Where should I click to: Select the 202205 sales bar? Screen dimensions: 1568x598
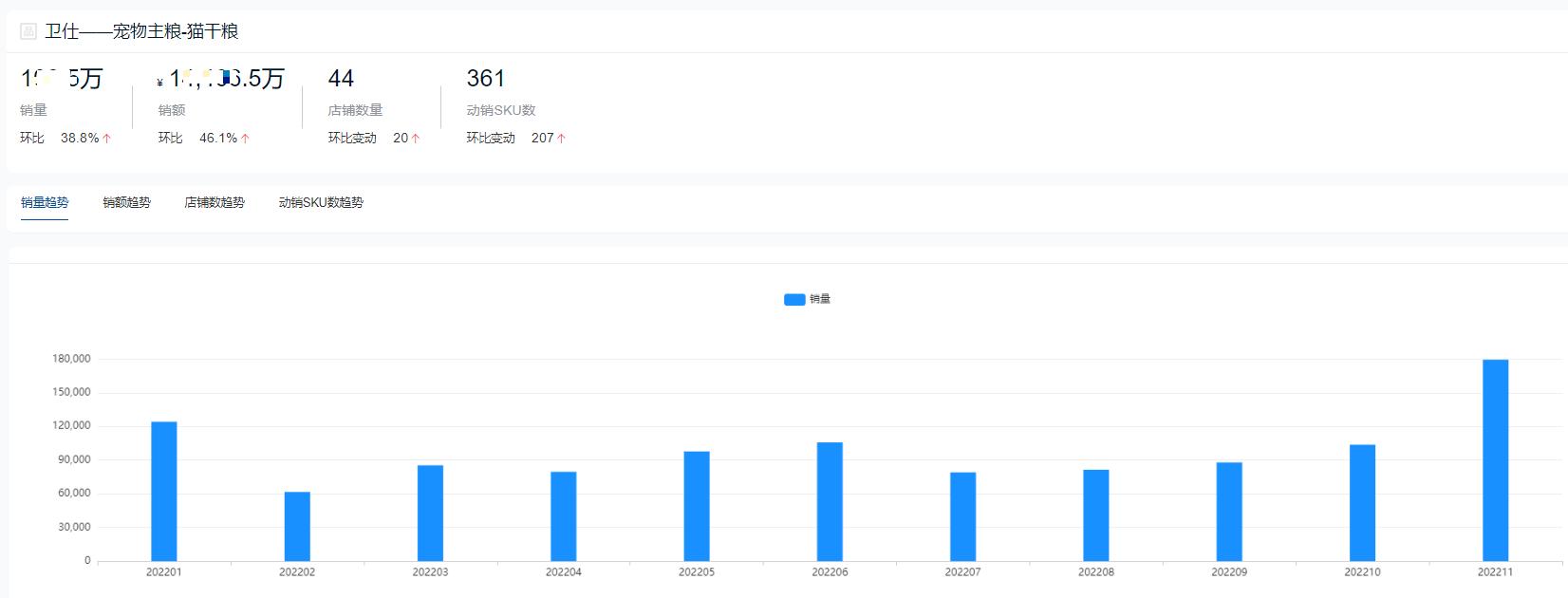point(697,506)
